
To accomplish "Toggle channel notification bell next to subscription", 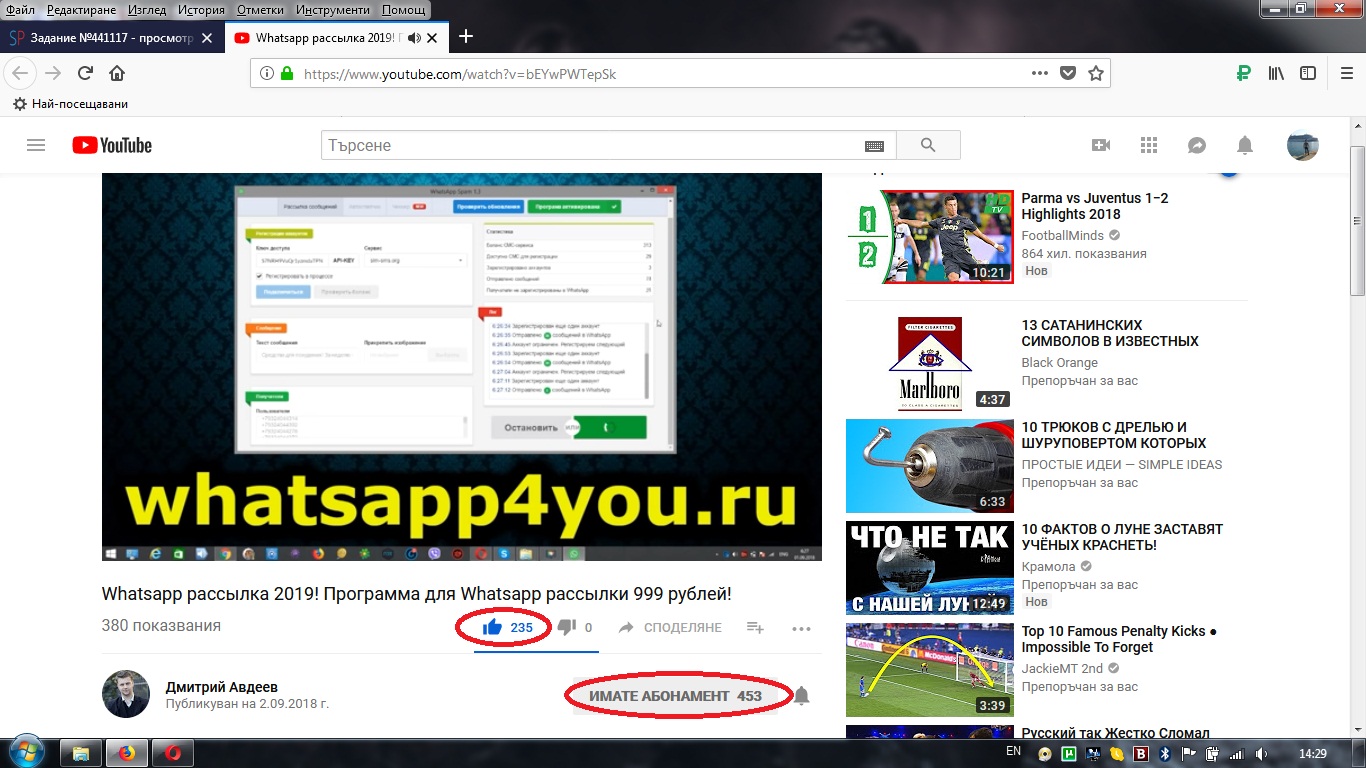I will point(801,696).
